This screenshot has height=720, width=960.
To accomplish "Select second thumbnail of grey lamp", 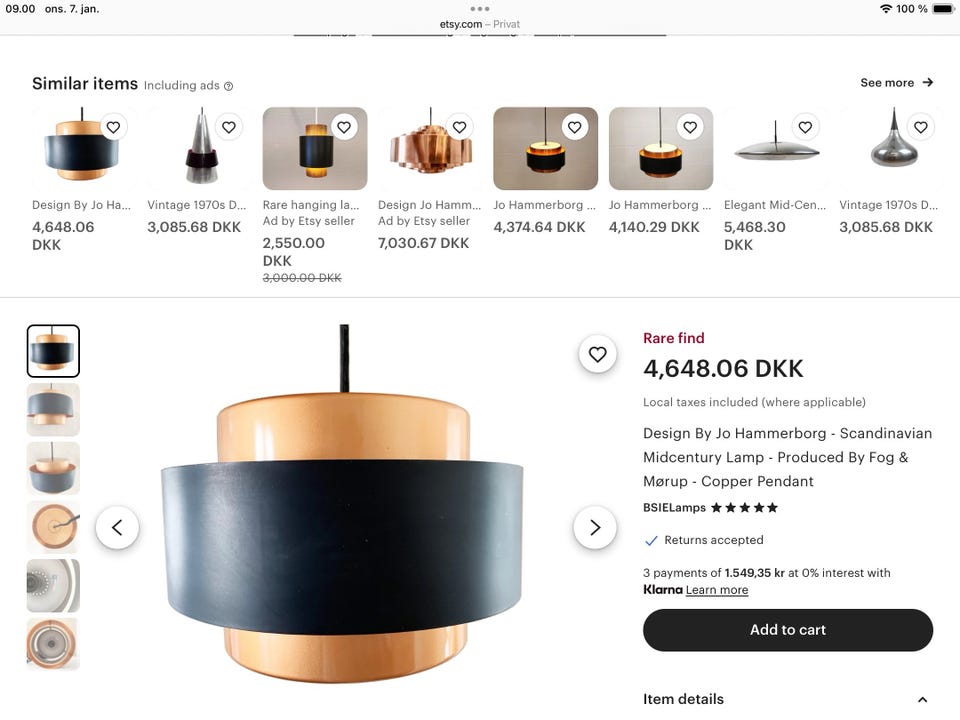I will pos(53,410).
